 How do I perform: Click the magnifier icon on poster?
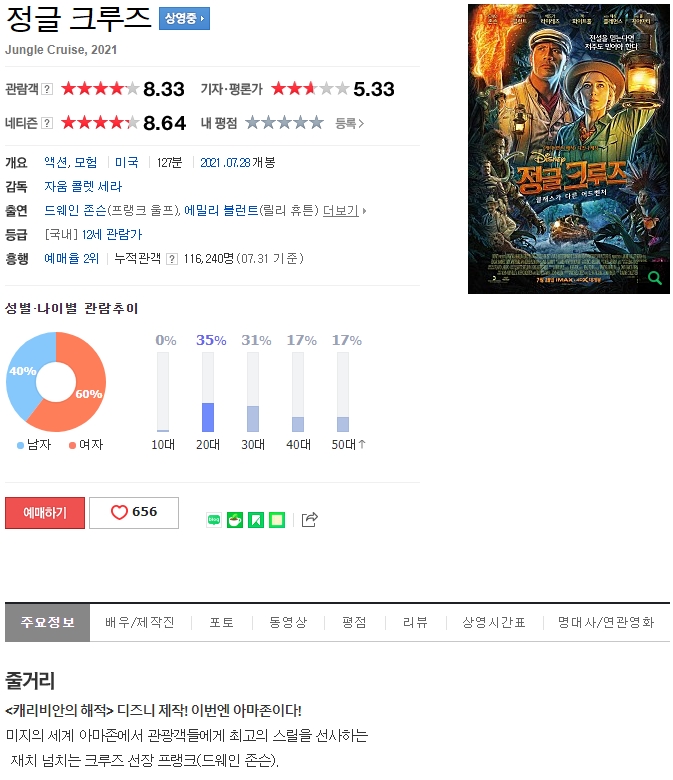point(655,278)
